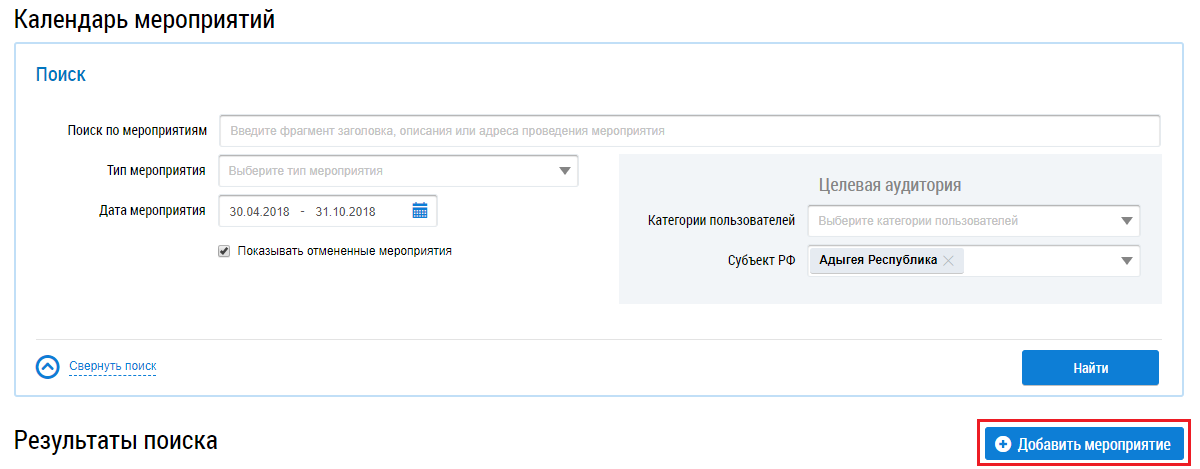
Task: Click the Поиск panel heading
Action: (x=61, y=74)
